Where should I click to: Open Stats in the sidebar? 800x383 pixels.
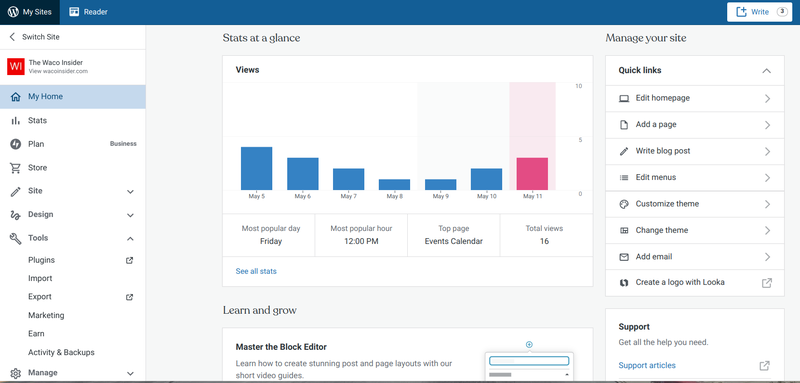coord(72,120)
